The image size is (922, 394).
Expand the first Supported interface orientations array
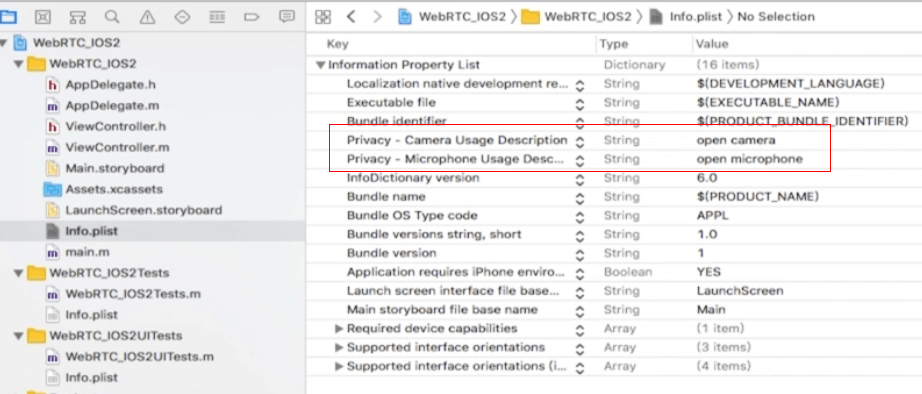tap(339, 347)
